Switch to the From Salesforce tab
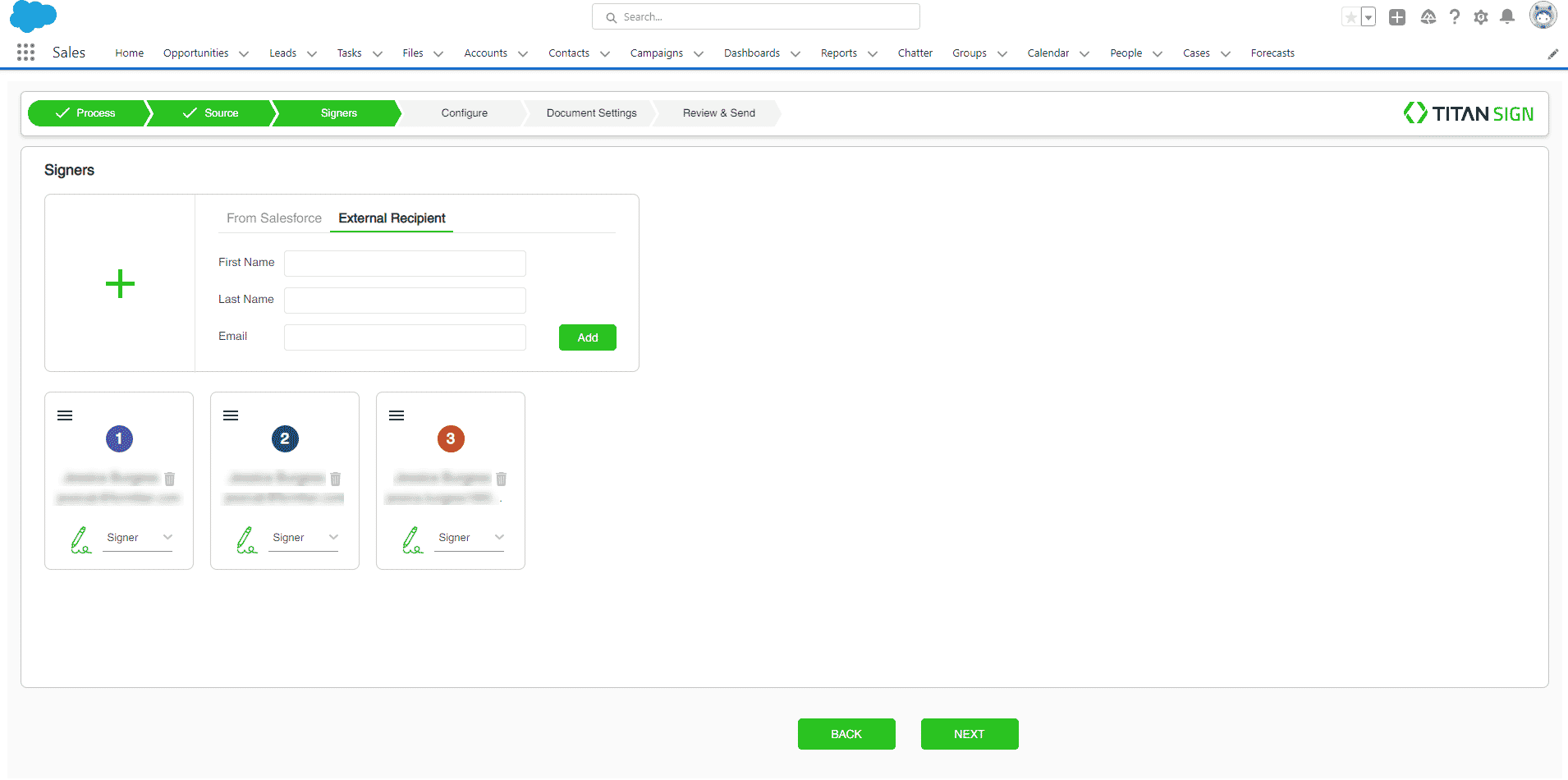 (274, 218)
